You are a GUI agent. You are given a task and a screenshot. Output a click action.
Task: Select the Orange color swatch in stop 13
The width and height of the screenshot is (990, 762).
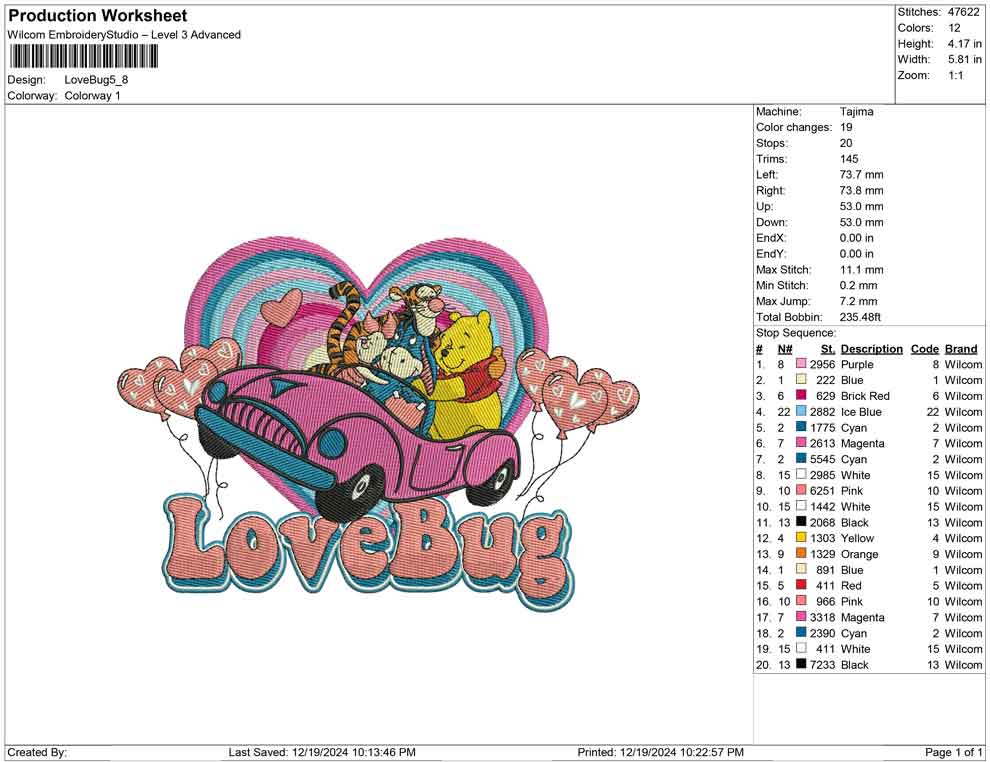point(801,554)
